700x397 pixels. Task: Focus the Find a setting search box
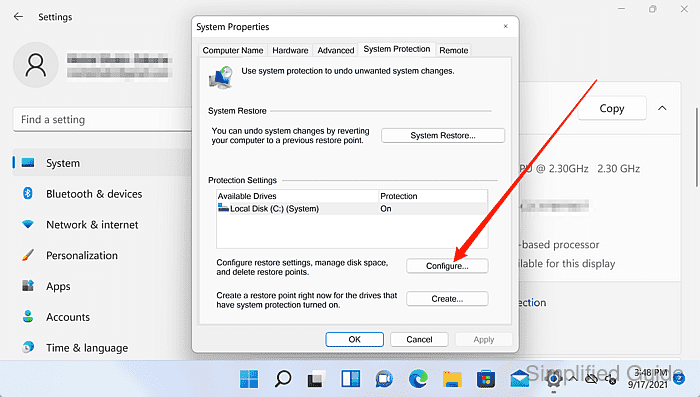pyautogui.click(x=103, y=120)
